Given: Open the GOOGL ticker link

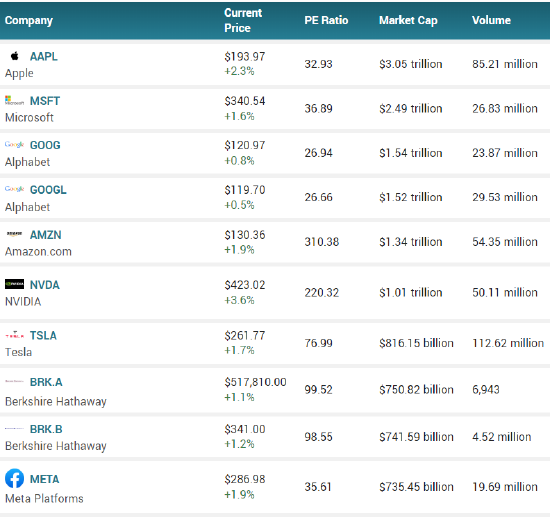Looking at the screenshot, I should [48, 190].
